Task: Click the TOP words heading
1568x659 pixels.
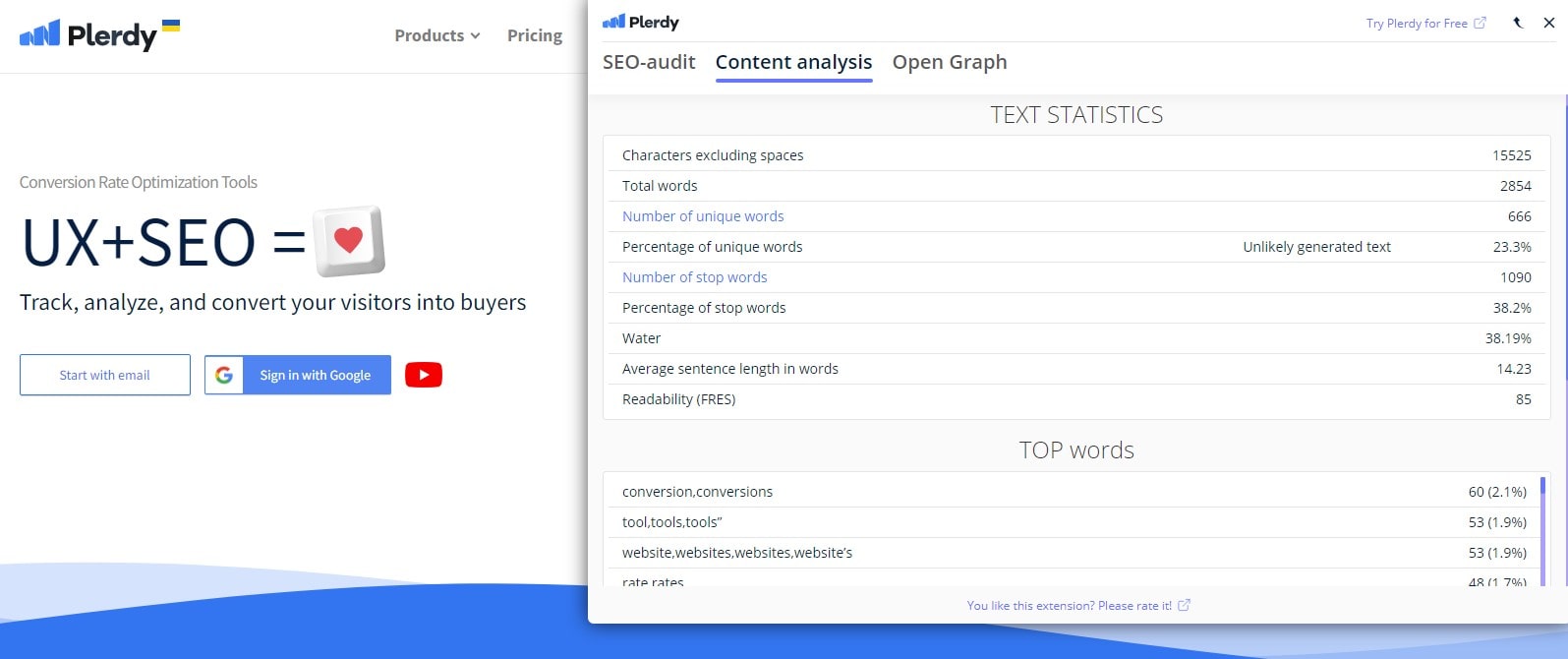Action: click(1076, 450)
